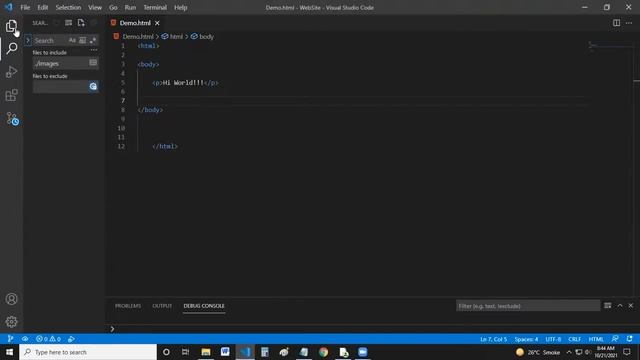Toggle Use Regular Expression in search box

tap(93, 40)
